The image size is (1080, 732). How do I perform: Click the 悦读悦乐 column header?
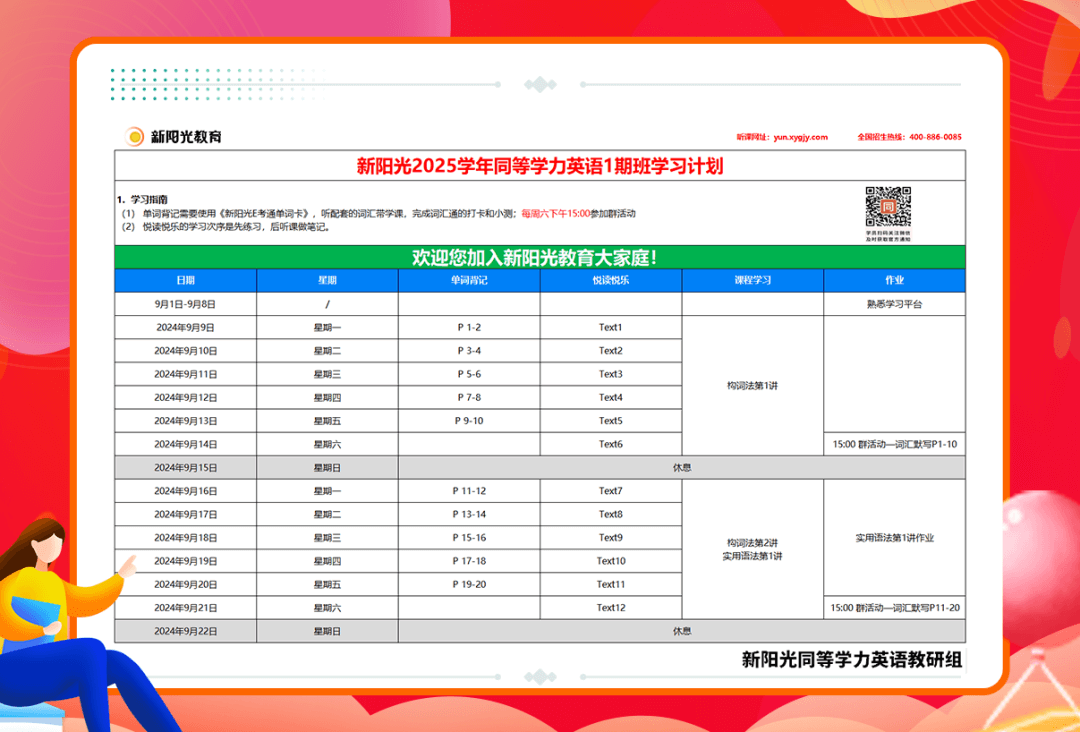click(x=611, y=280)
